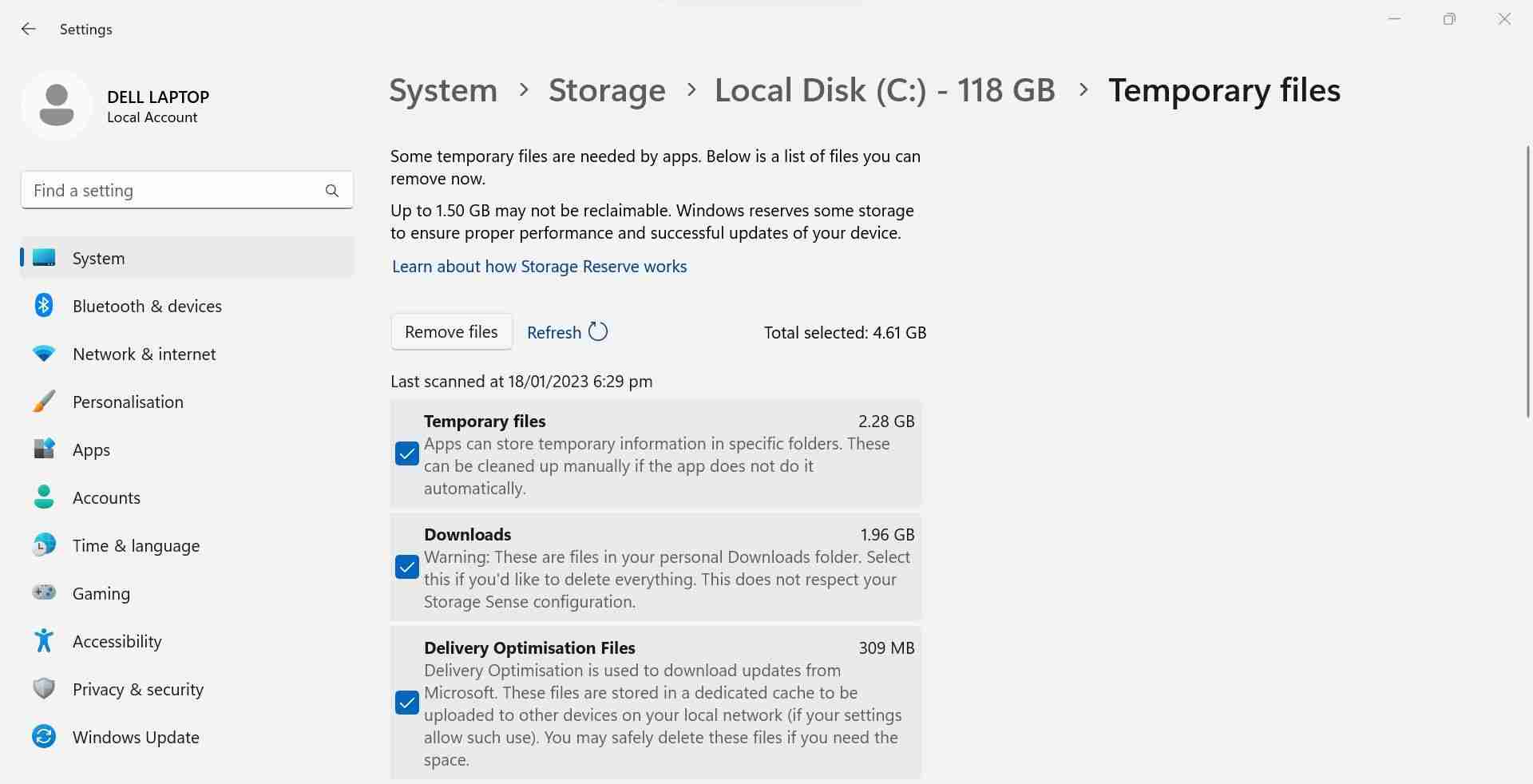Uncheck Delivery Optimisation Files

(406, 703)
